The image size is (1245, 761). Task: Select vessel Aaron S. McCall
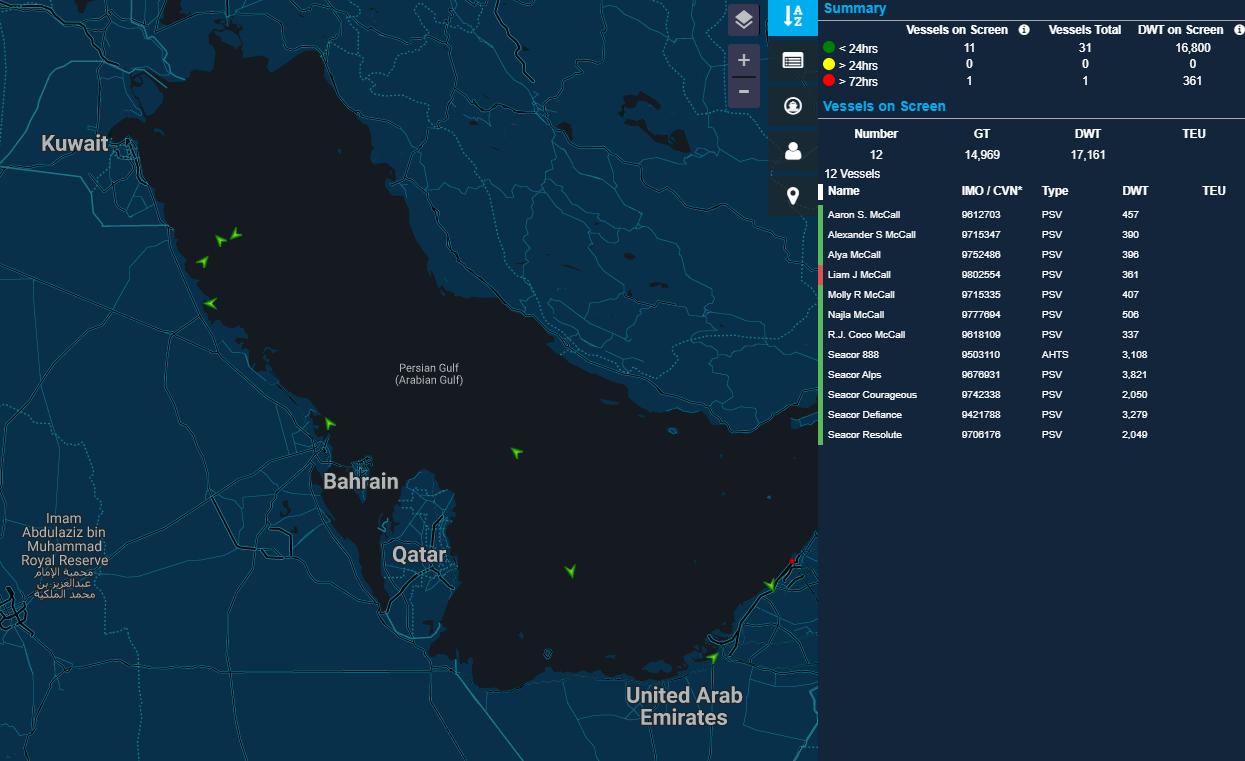(x=865, y=214)
